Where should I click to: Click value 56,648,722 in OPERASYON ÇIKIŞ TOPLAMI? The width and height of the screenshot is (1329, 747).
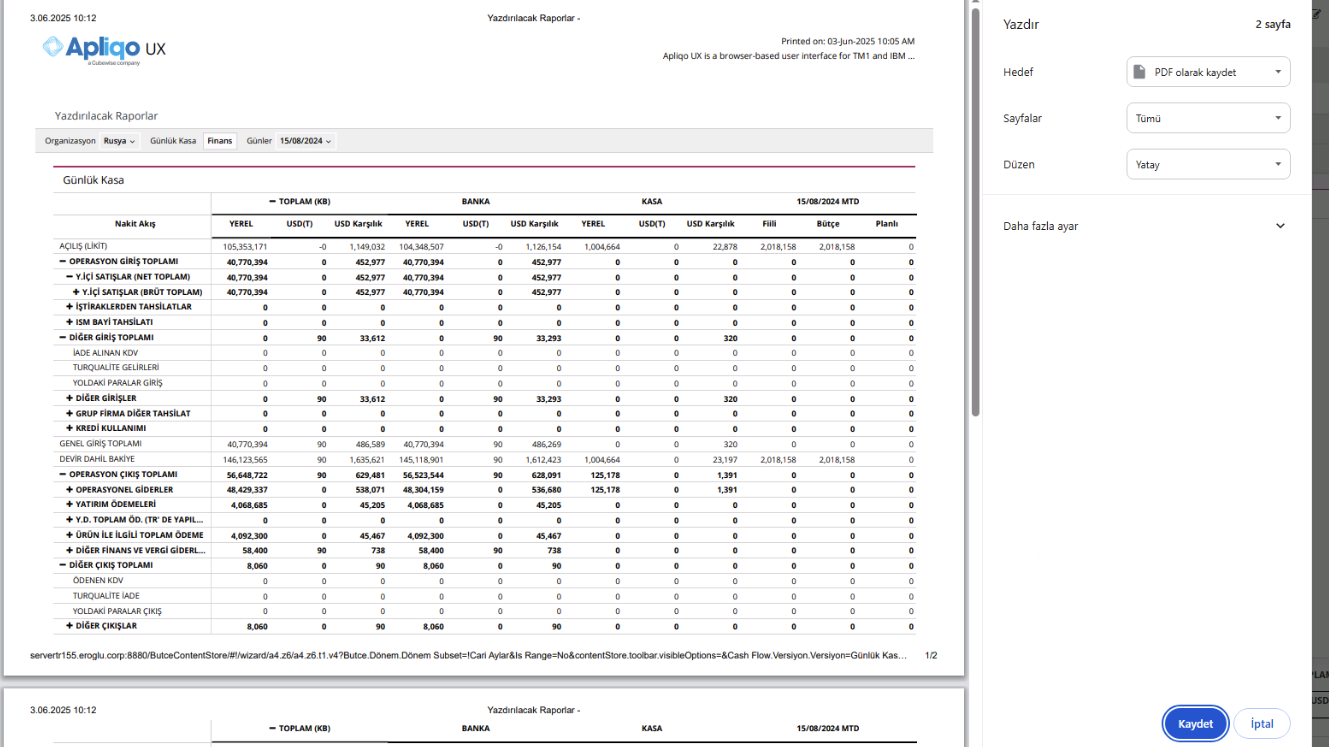[x=247, y=474]
